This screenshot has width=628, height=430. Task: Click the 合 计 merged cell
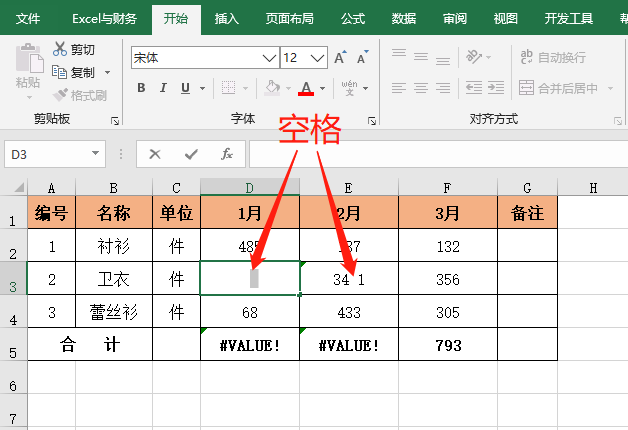pyautogui.click(x=90, y=345)
